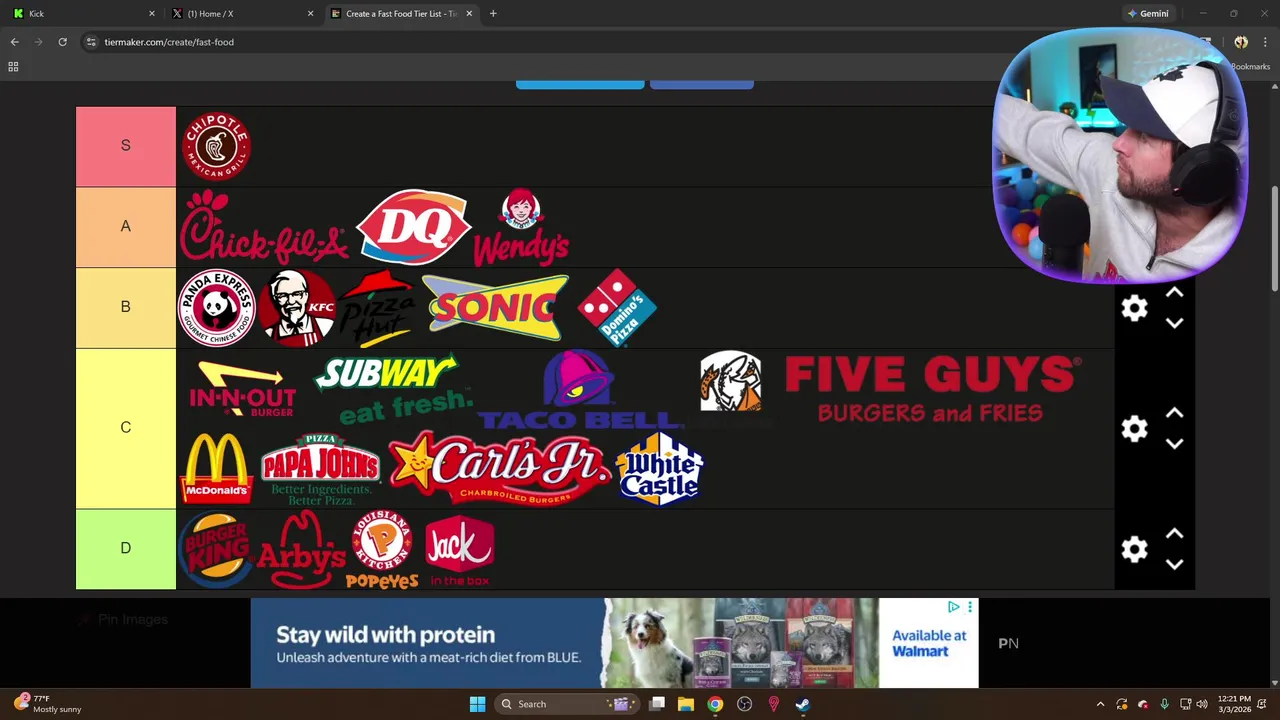Click the Carl's Jr. logo
The height and width of the screenshot is (720, 1280).
click(499, 468)
